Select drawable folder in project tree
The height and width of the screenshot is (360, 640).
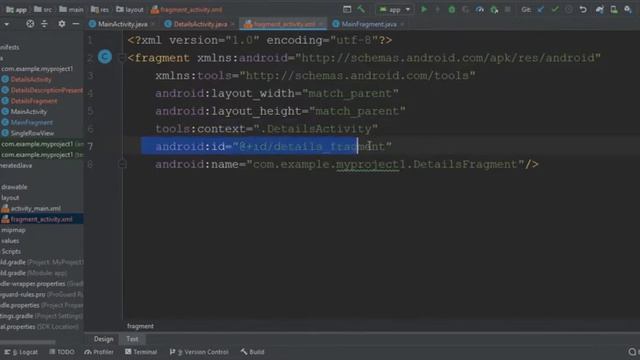click(x=14, y=187)
